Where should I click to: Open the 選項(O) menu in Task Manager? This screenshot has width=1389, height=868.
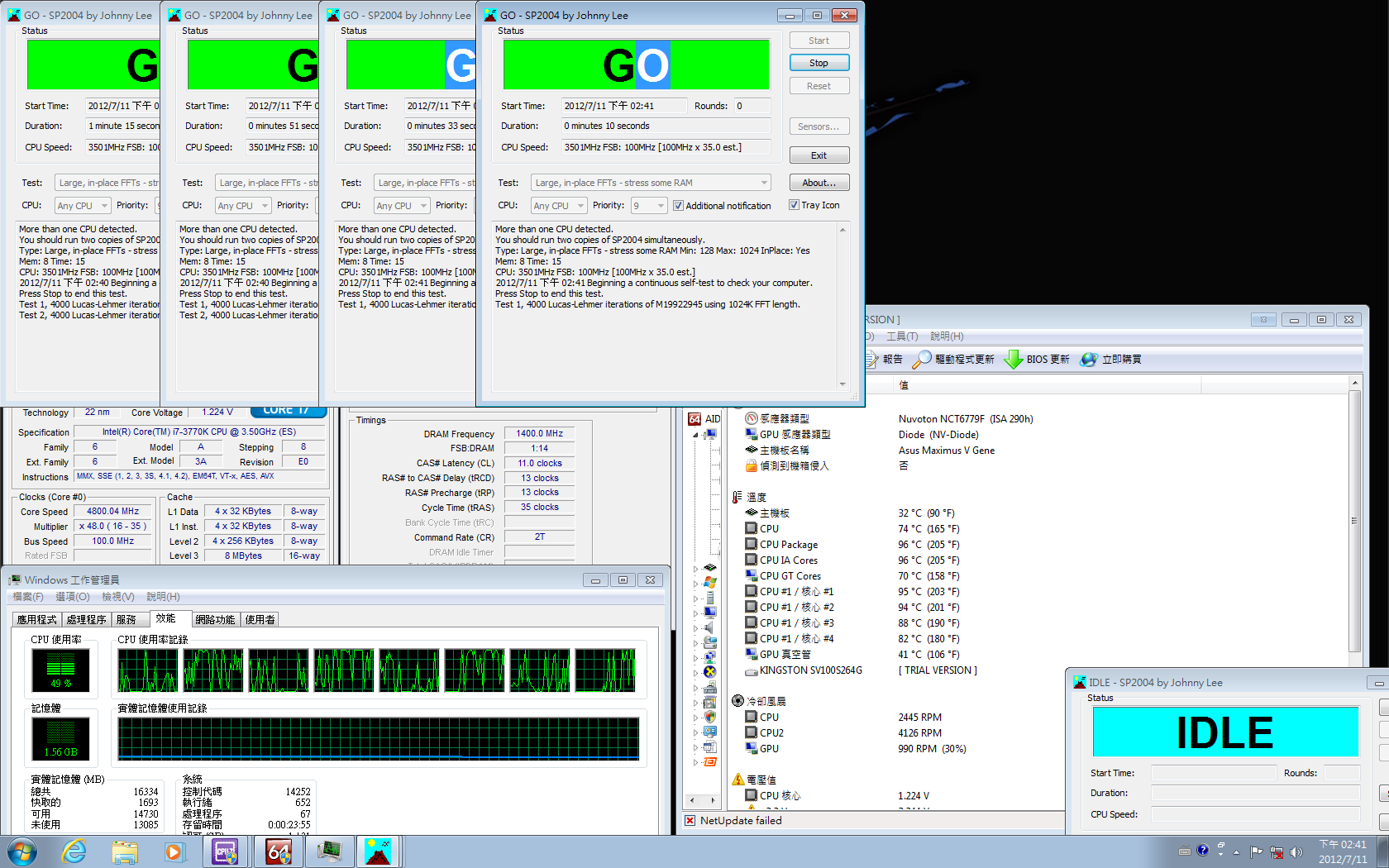73,597
